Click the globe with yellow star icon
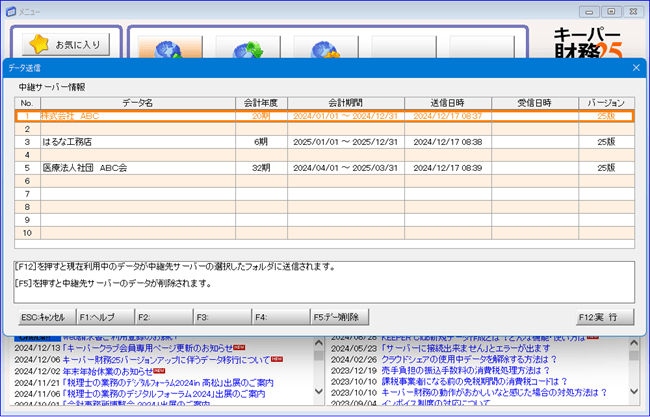650x417 pixels. pos(326,47)
